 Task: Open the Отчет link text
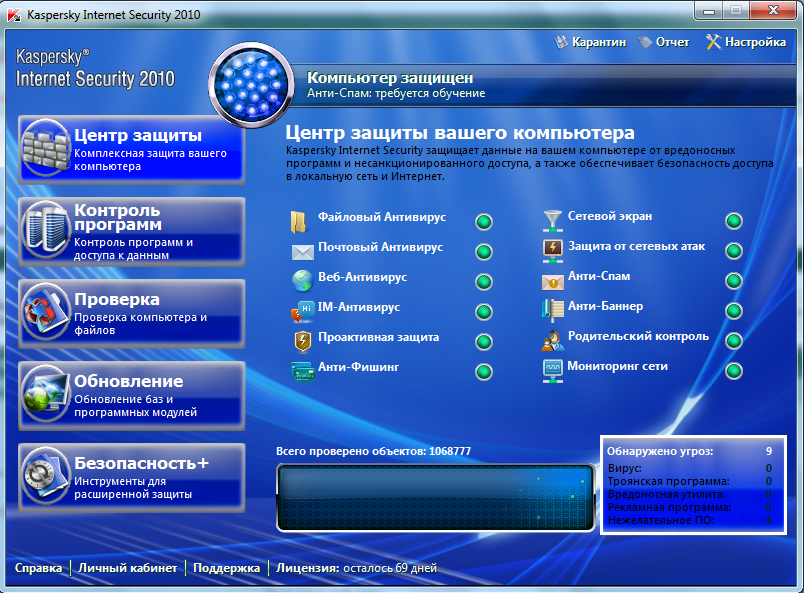pos(673,42)
